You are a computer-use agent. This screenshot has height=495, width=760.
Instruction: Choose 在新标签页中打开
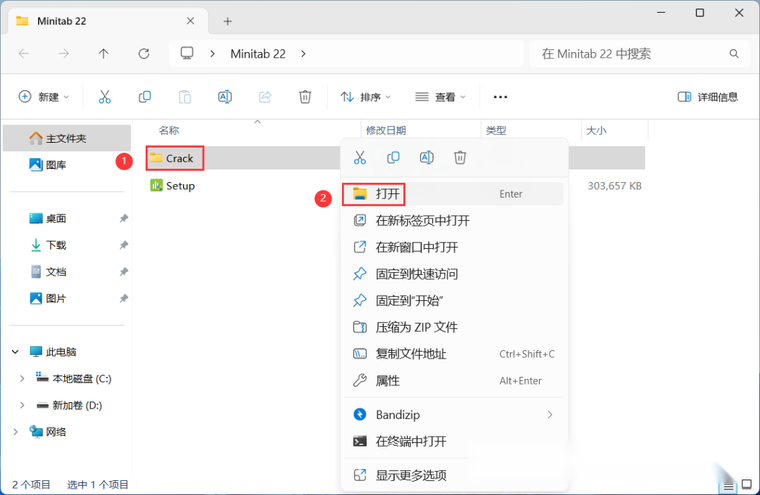click(x=454, y=221)
